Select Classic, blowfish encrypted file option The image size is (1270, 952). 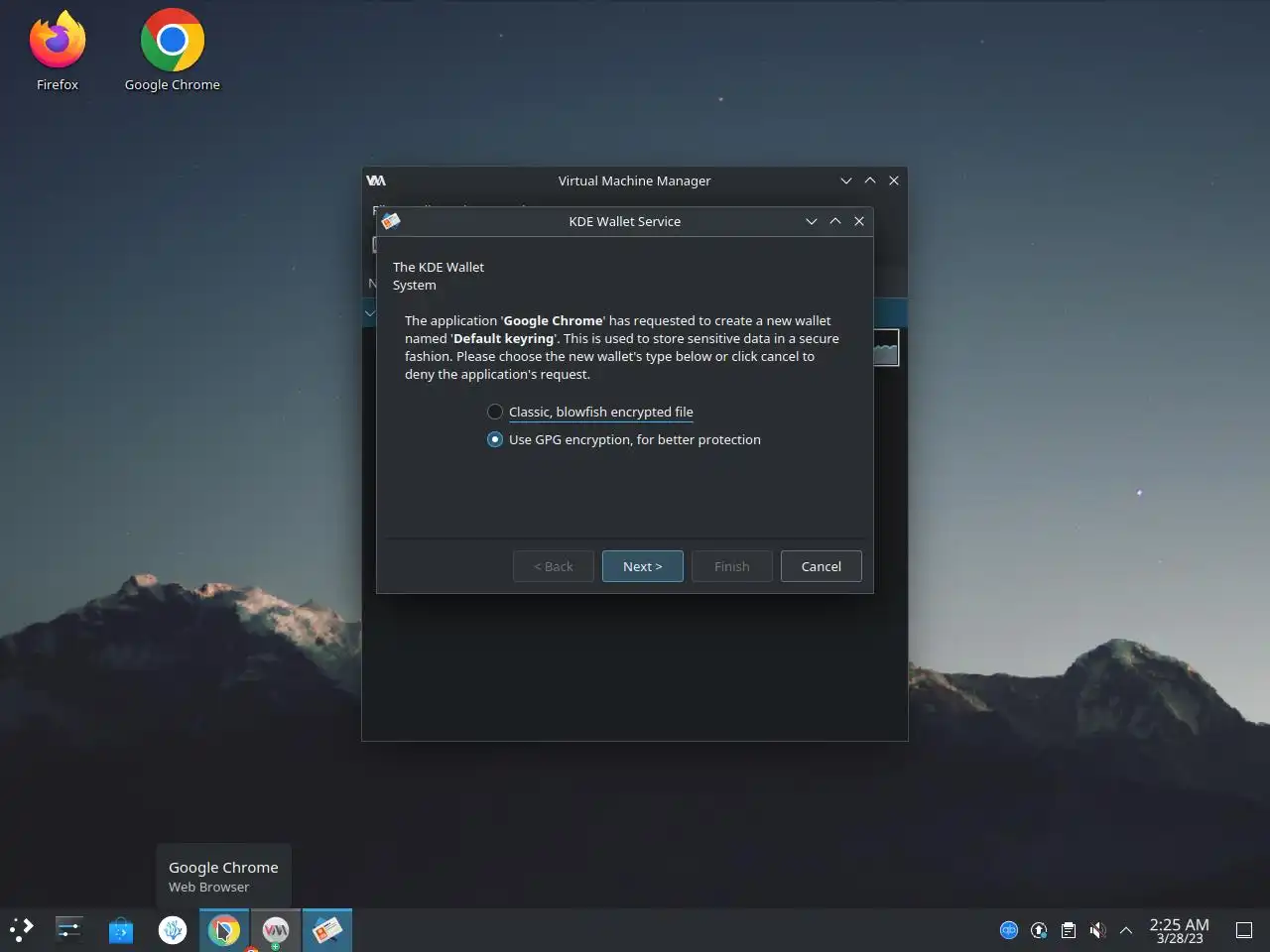point(590,412)
